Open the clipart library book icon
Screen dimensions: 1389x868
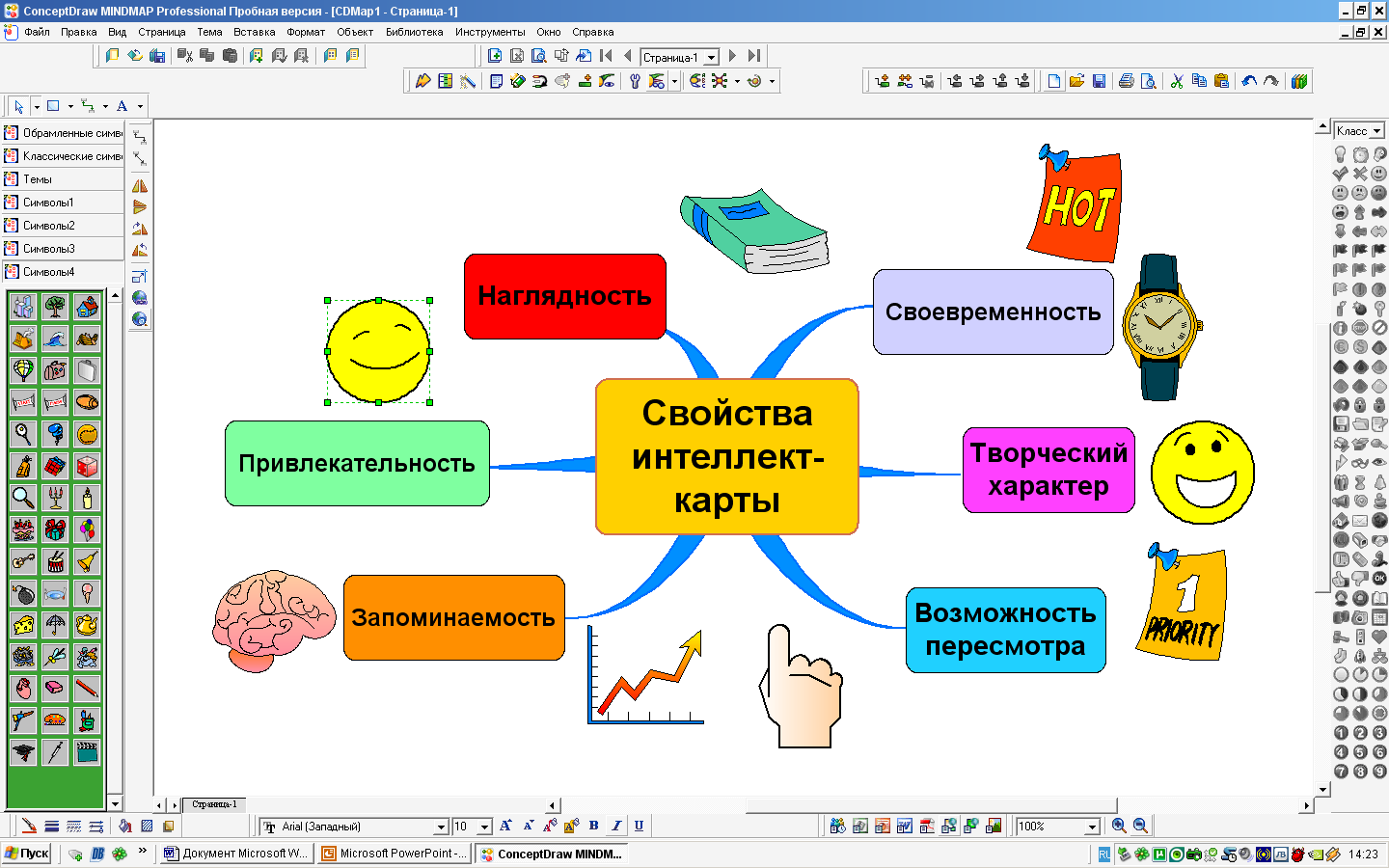1299,81
